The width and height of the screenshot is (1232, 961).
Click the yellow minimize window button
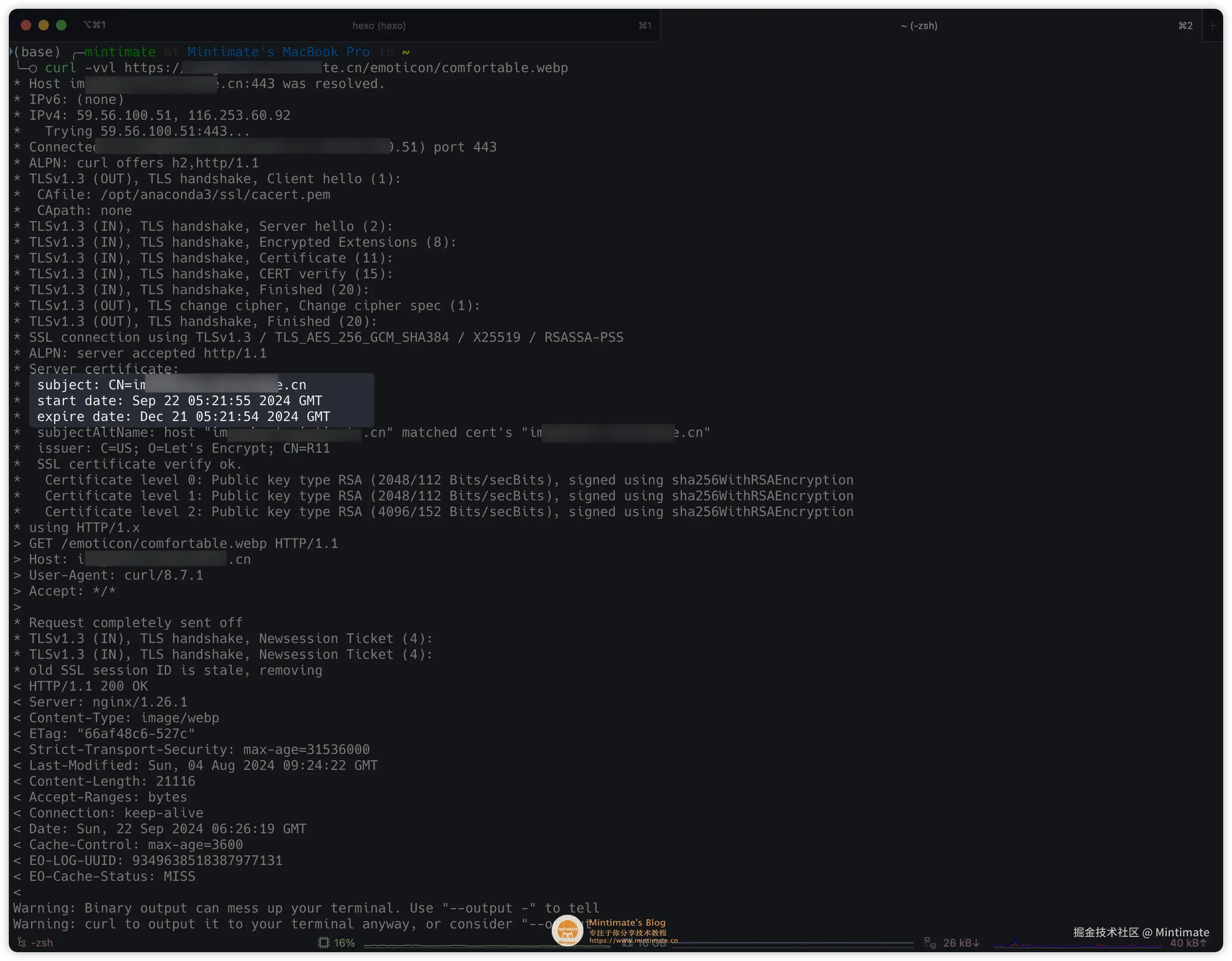44,25
